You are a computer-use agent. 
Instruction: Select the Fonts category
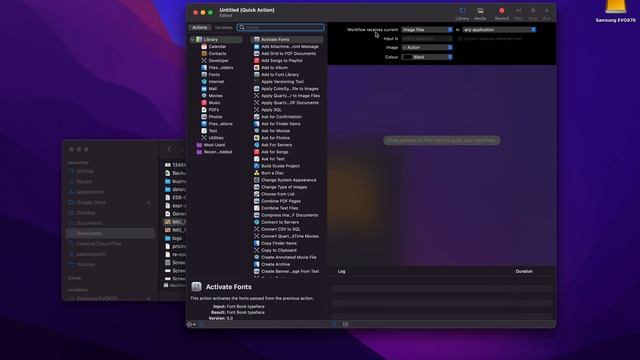point(210,75)
